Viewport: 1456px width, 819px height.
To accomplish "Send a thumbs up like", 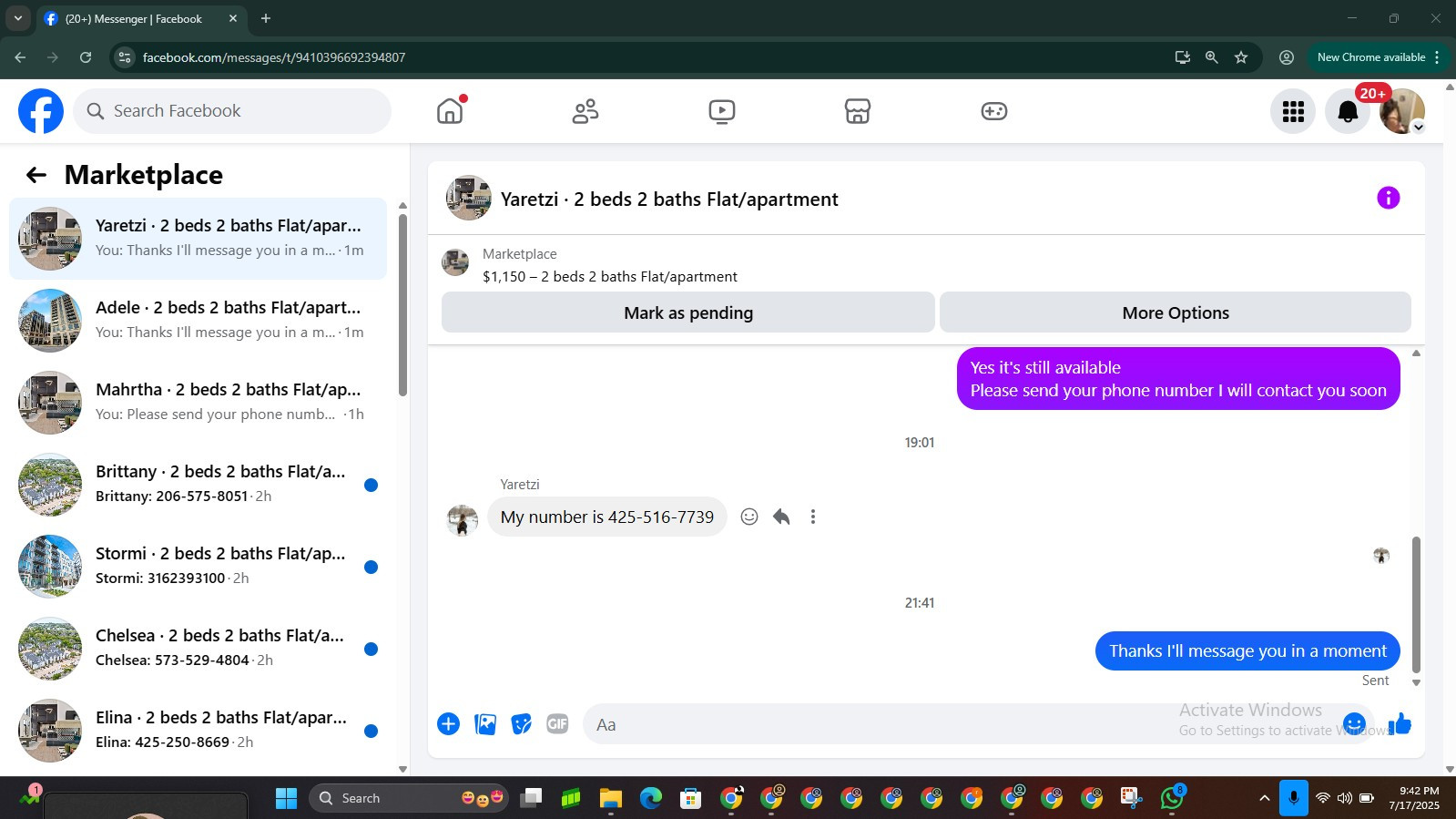I will pos(1400,724).
